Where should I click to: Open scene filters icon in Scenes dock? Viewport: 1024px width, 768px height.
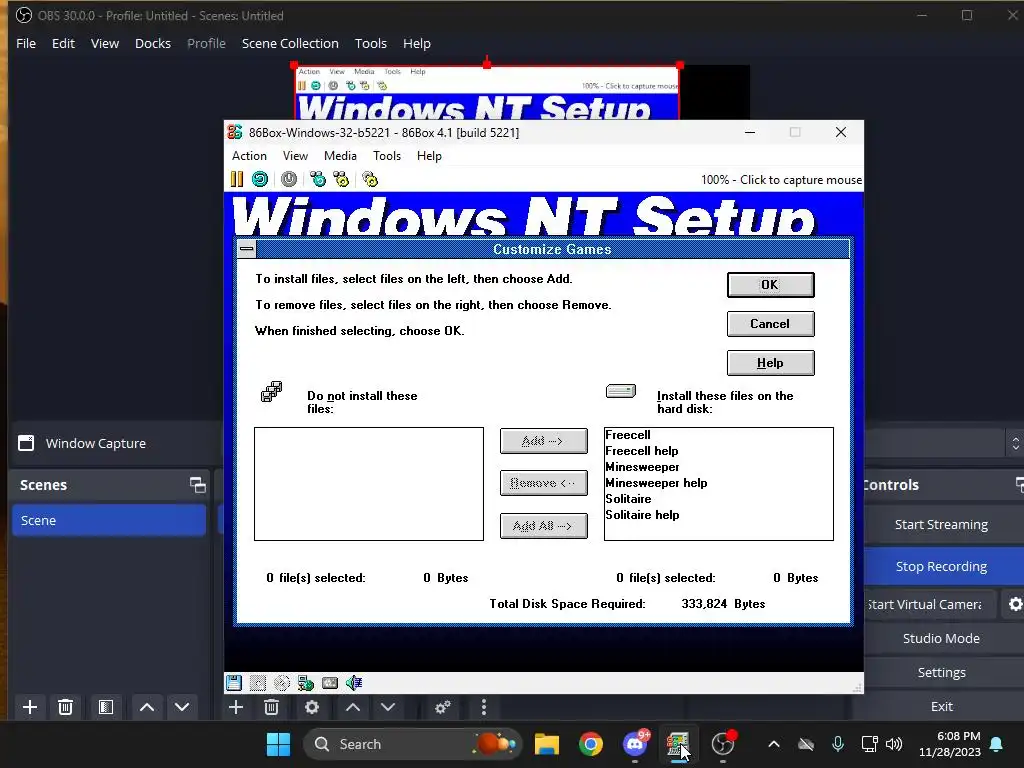click(106, 707)
